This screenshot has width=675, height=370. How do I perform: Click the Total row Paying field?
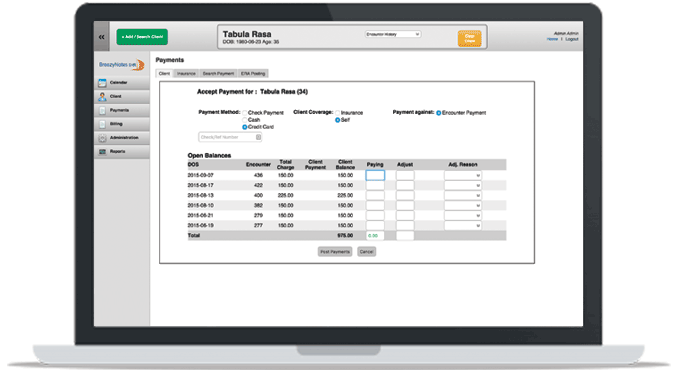point(375,236)
